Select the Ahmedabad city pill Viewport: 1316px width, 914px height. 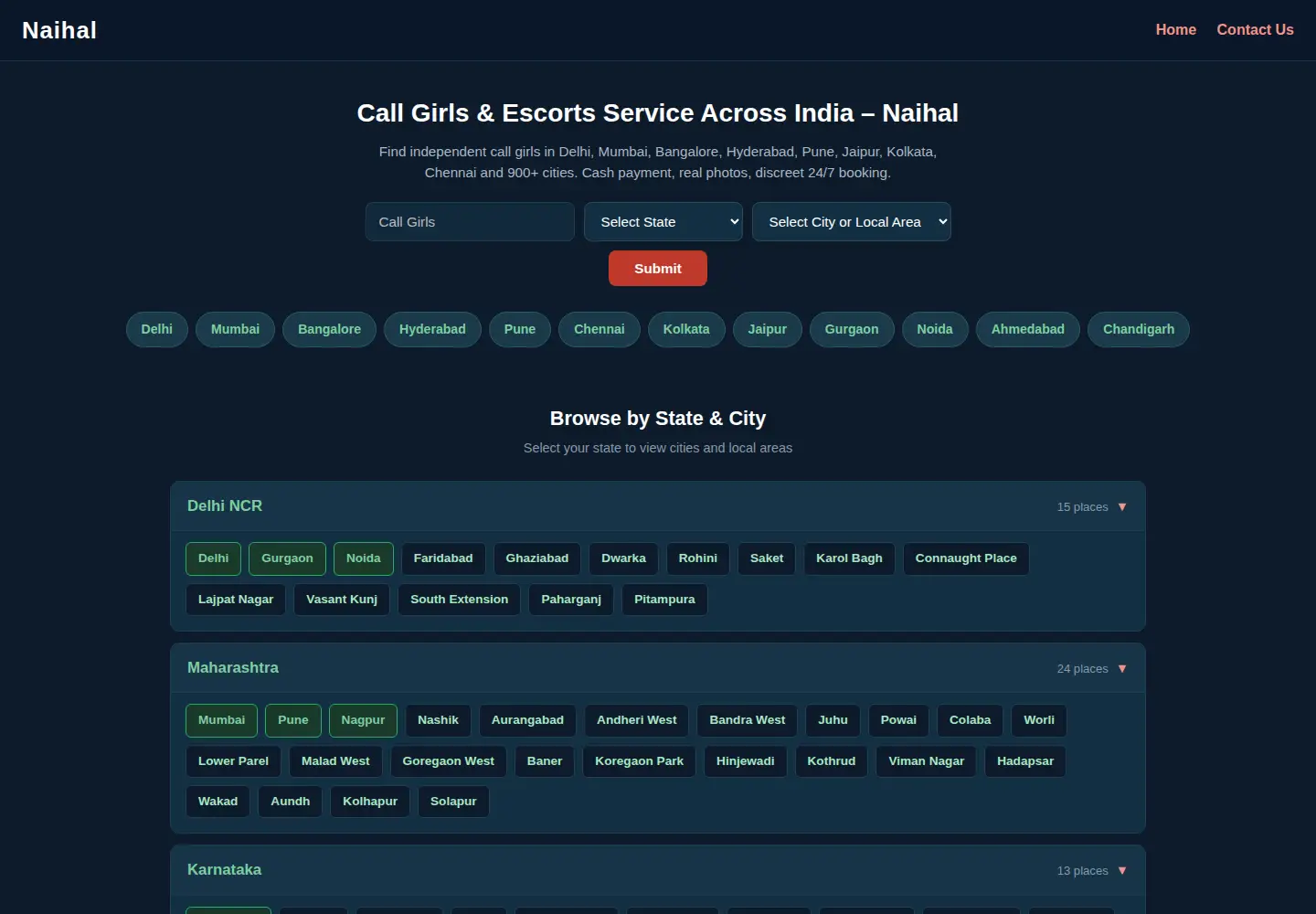1028,329
